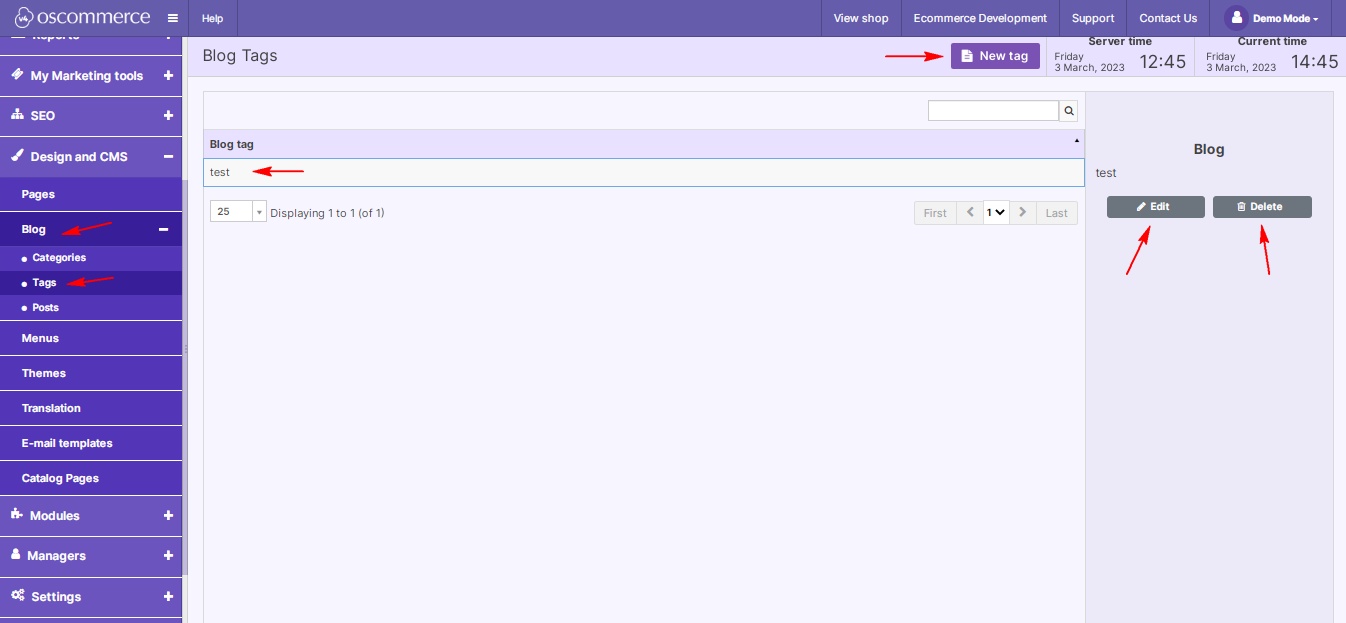Open the Blog menu item

[x=91, y=229]
